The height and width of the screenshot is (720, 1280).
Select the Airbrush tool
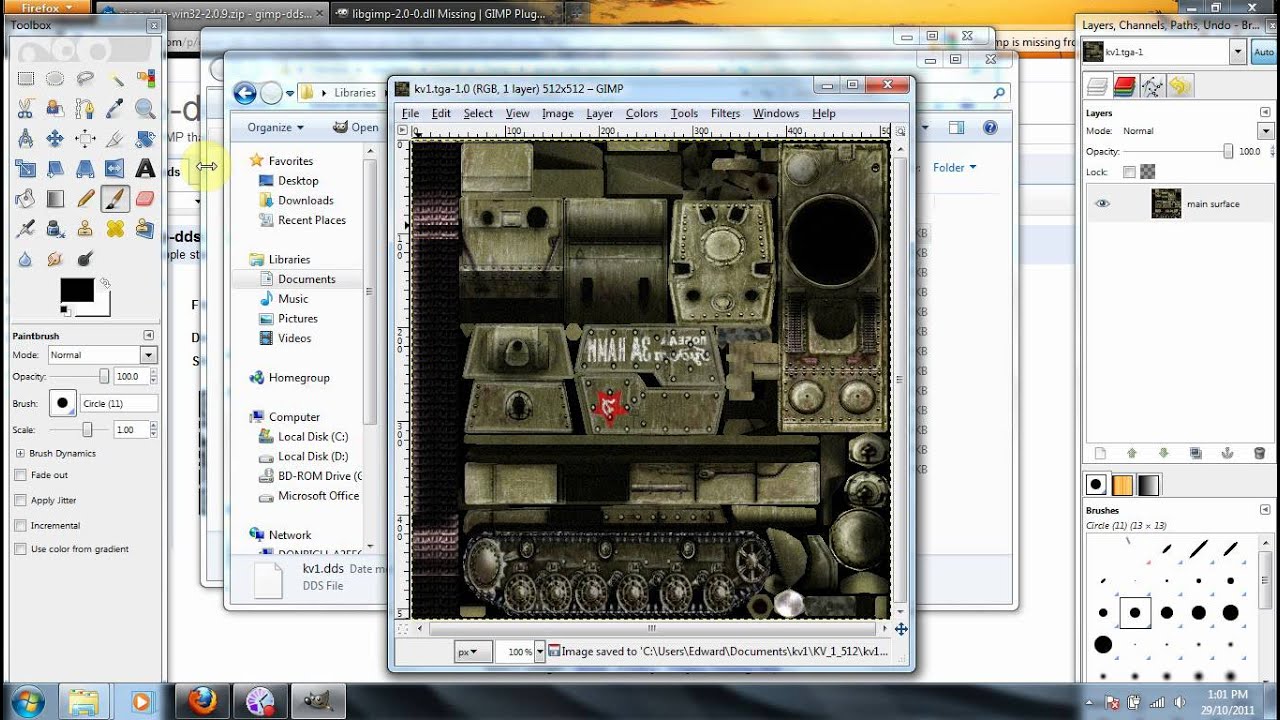click(x=25, y=228)
